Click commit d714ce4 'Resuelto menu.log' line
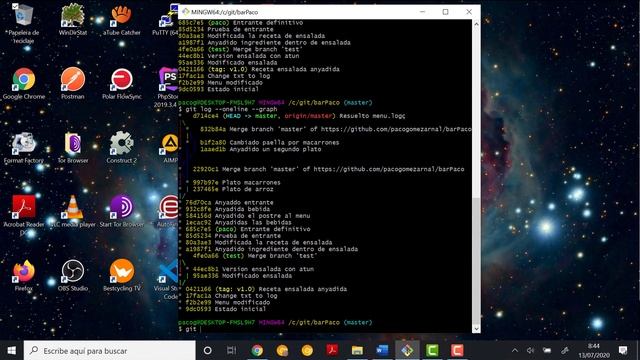Screen dimensions: 640x360 (299, 116)
